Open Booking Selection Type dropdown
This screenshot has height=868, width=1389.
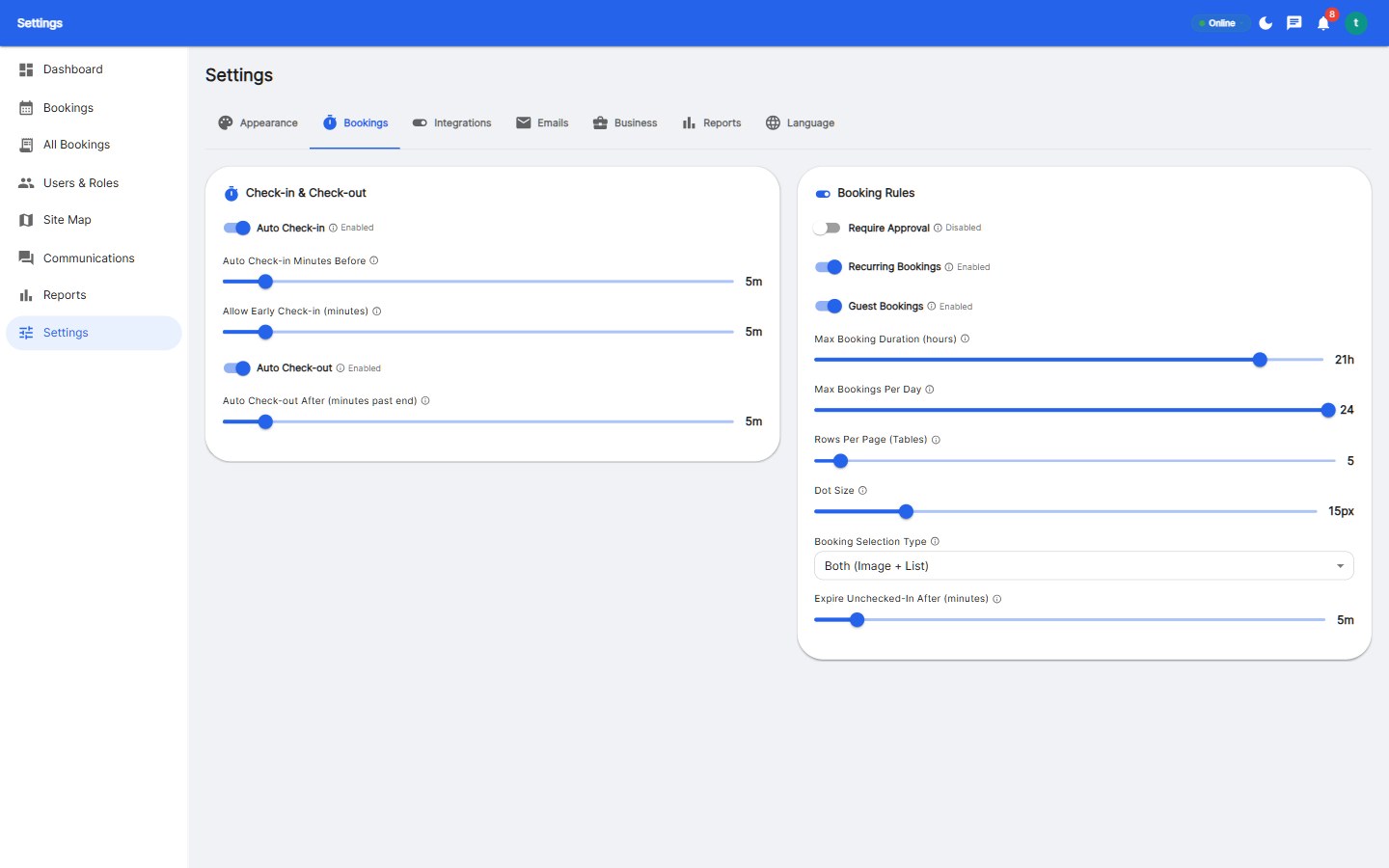coord(1084,566)
